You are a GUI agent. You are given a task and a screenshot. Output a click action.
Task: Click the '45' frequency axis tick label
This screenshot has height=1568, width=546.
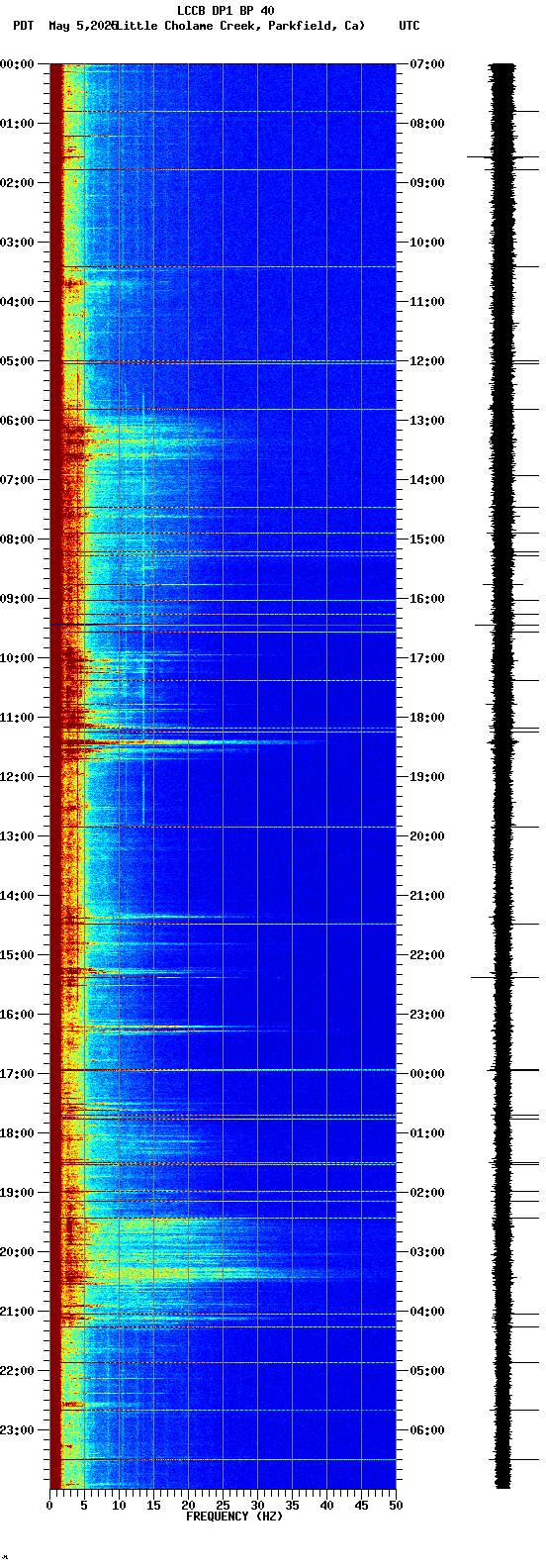[361, 1506]
